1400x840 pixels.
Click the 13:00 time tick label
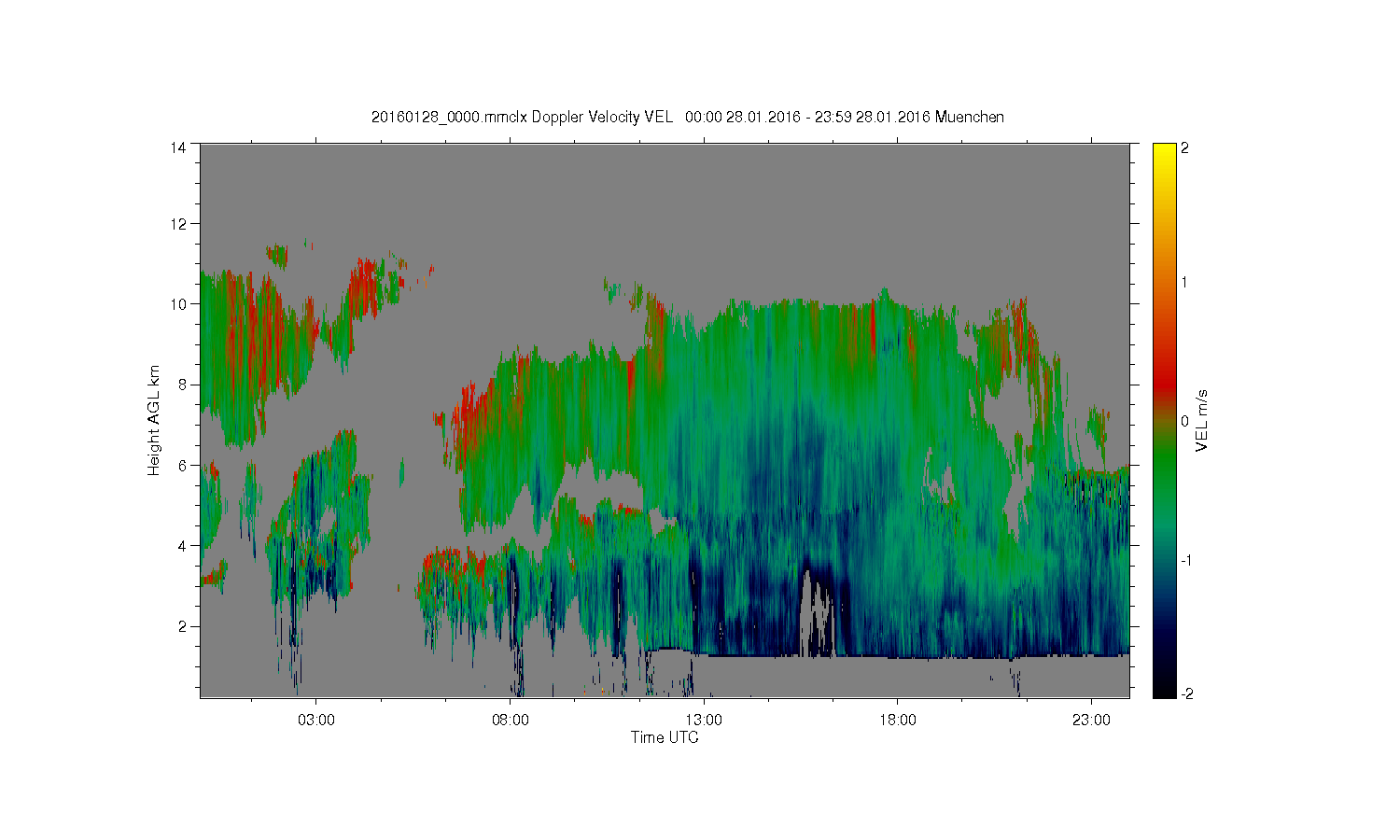(x=704, y=721)
